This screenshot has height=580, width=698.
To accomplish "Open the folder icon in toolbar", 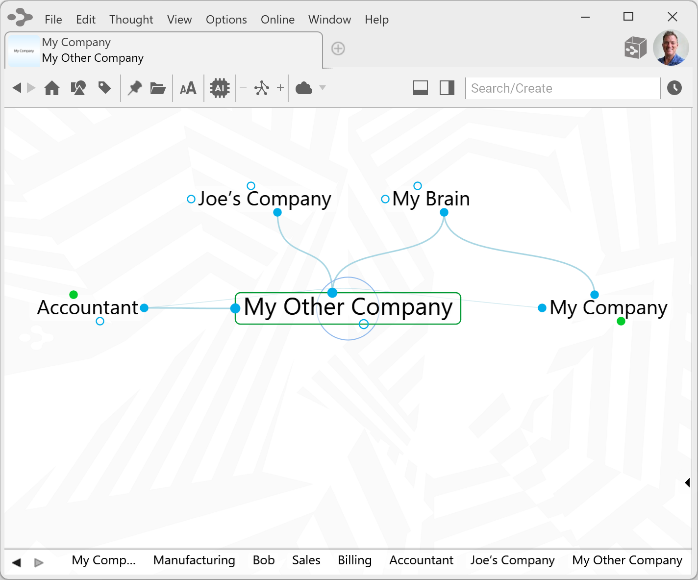I will pos(158,88).
